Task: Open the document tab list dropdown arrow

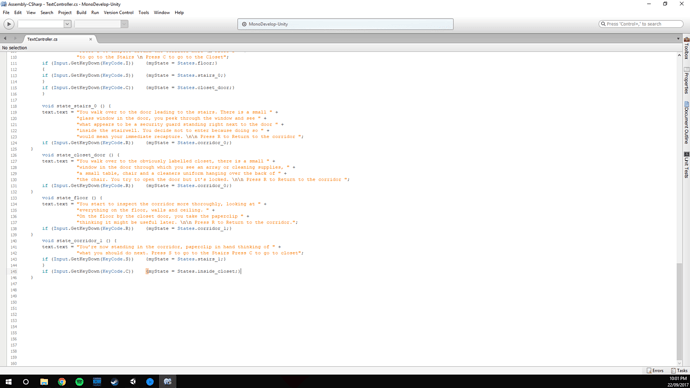Action: coord(678,39)
